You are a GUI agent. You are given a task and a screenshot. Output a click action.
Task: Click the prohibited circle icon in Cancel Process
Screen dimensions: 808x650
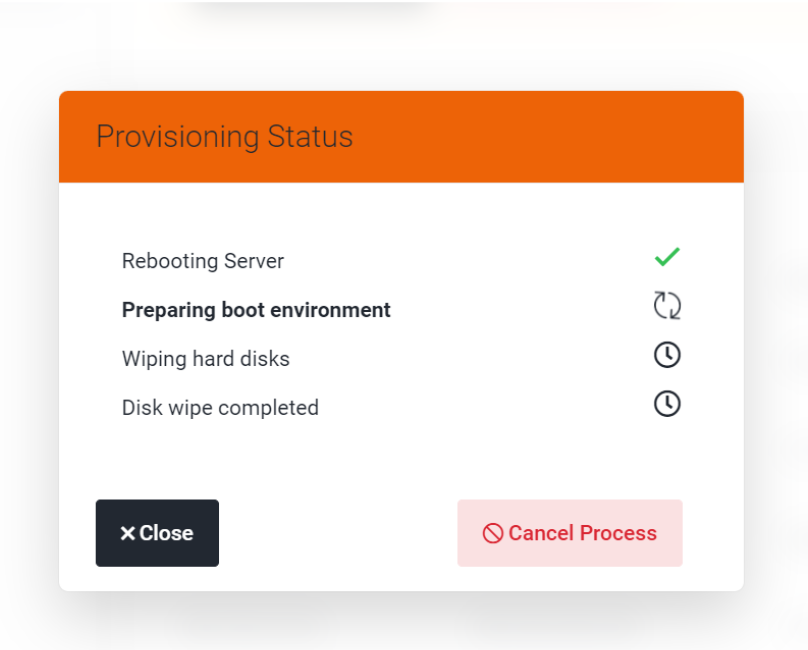pyautogui.click(x=493, y=533)
